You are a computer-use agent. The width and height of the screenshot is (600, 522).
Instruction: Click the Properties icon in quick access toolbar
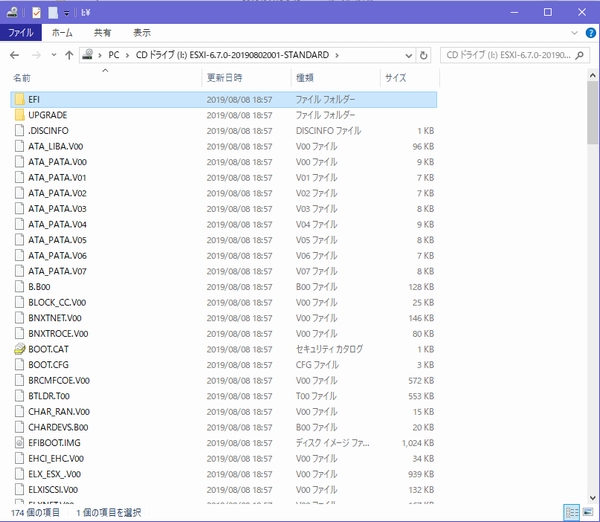click(36, 13)
